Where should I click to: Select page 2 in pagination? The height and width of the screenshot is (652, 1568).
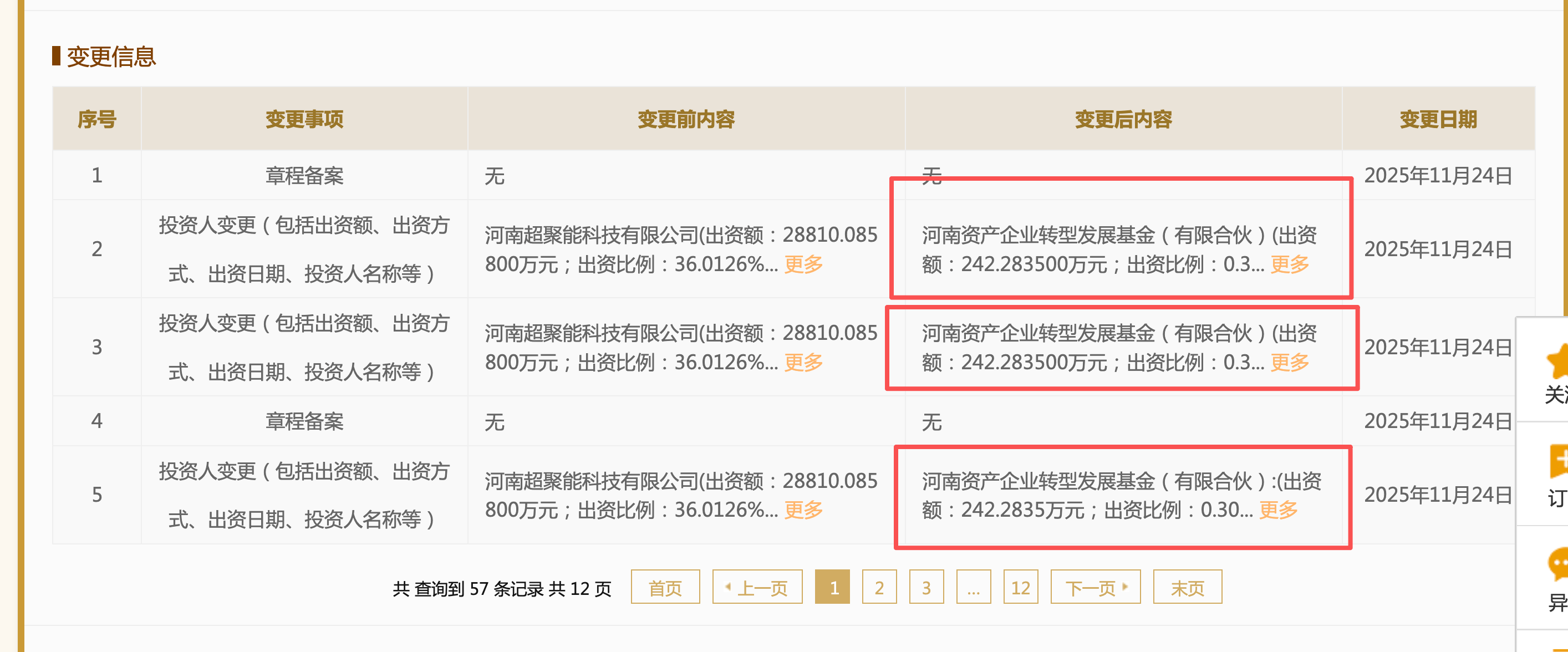879,588
